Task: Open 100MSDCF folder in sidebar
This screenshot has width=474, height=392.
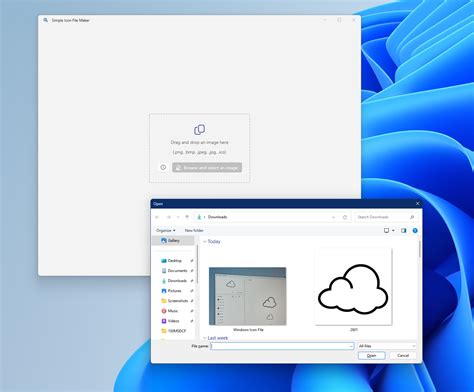Action: (x=174, y=331)
